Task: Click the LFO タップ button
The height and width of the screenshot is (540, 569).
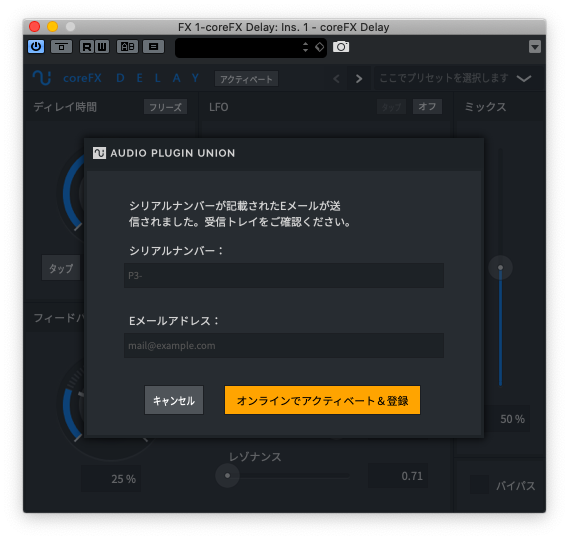Action: [391, 107]
